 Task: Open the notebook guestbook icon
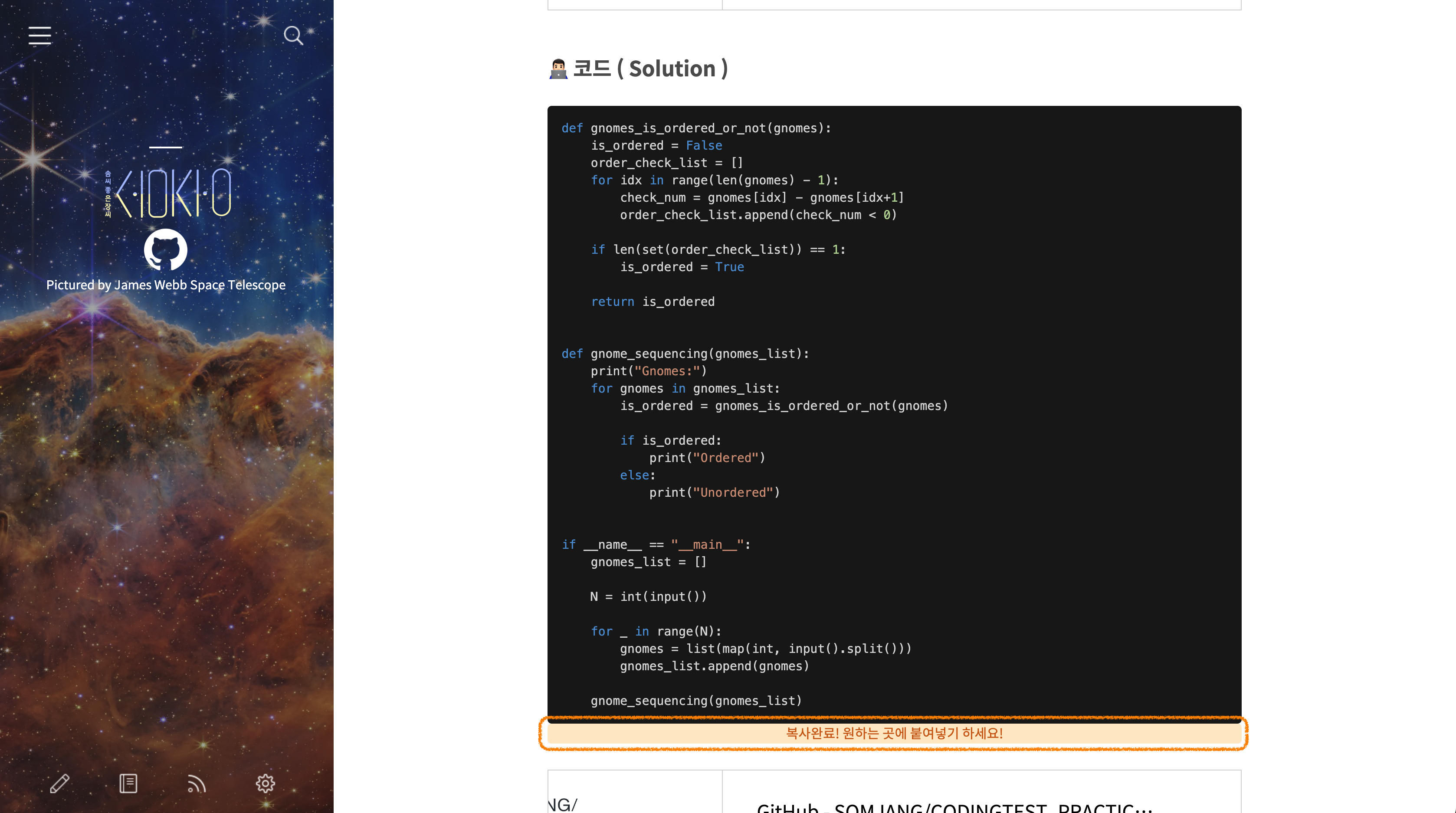pyautogui.click(x=128, y=783)
